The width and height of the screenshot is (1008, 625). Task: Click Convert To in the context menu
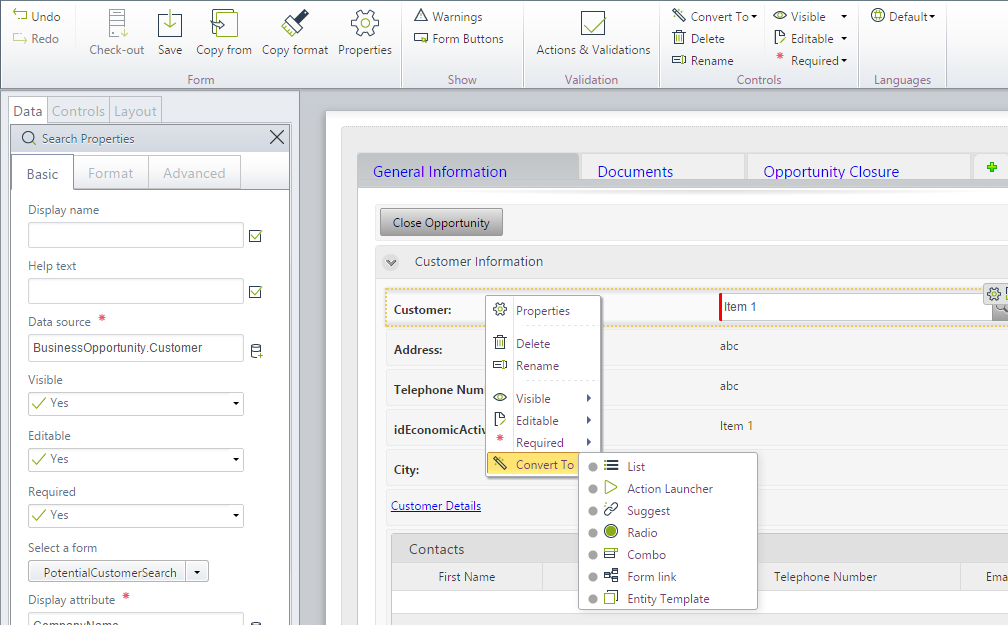(x=534, y=464)
